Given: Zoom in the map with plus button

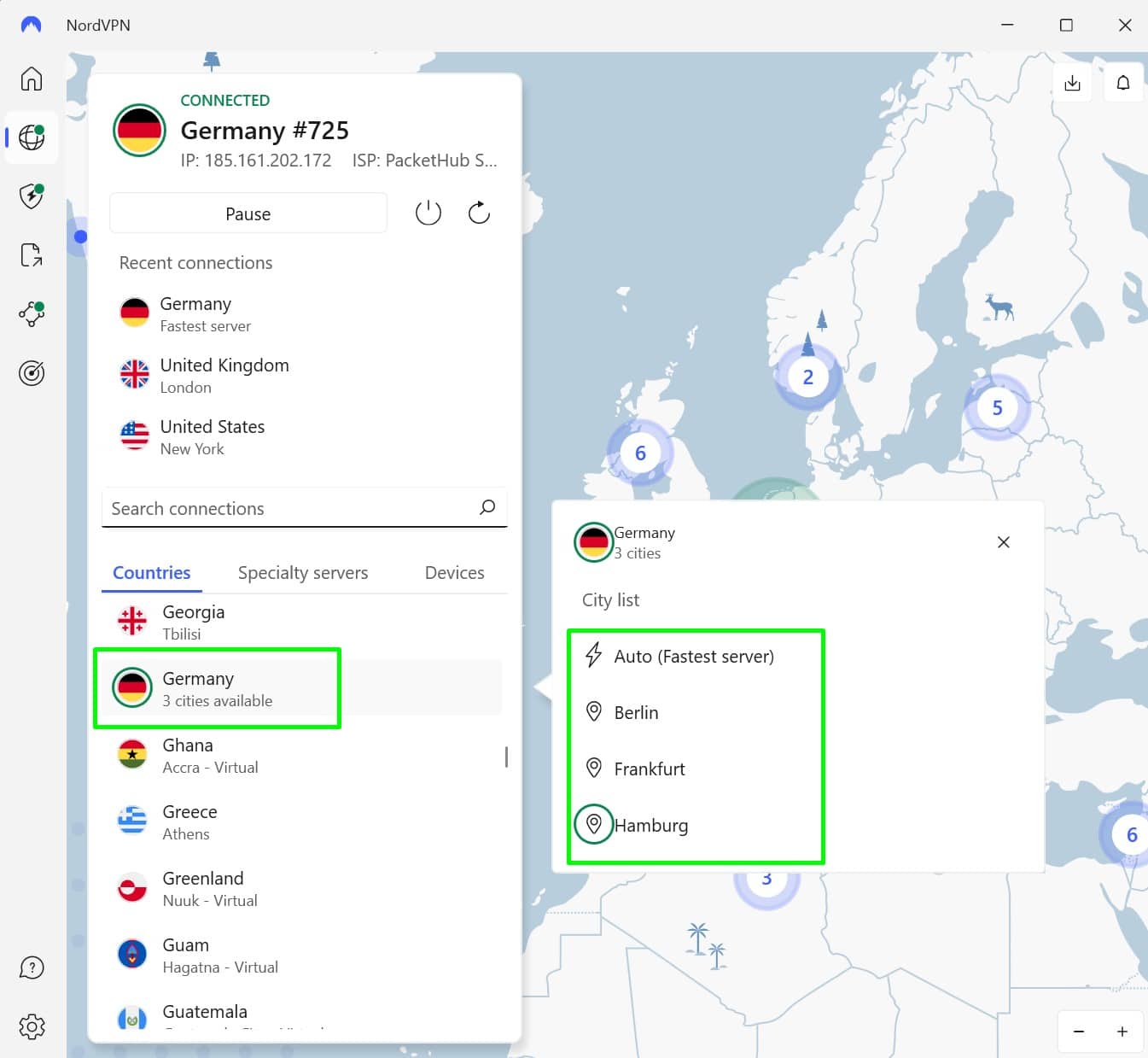Looking at the screenshot, I should click(x=1122, y=1032).
